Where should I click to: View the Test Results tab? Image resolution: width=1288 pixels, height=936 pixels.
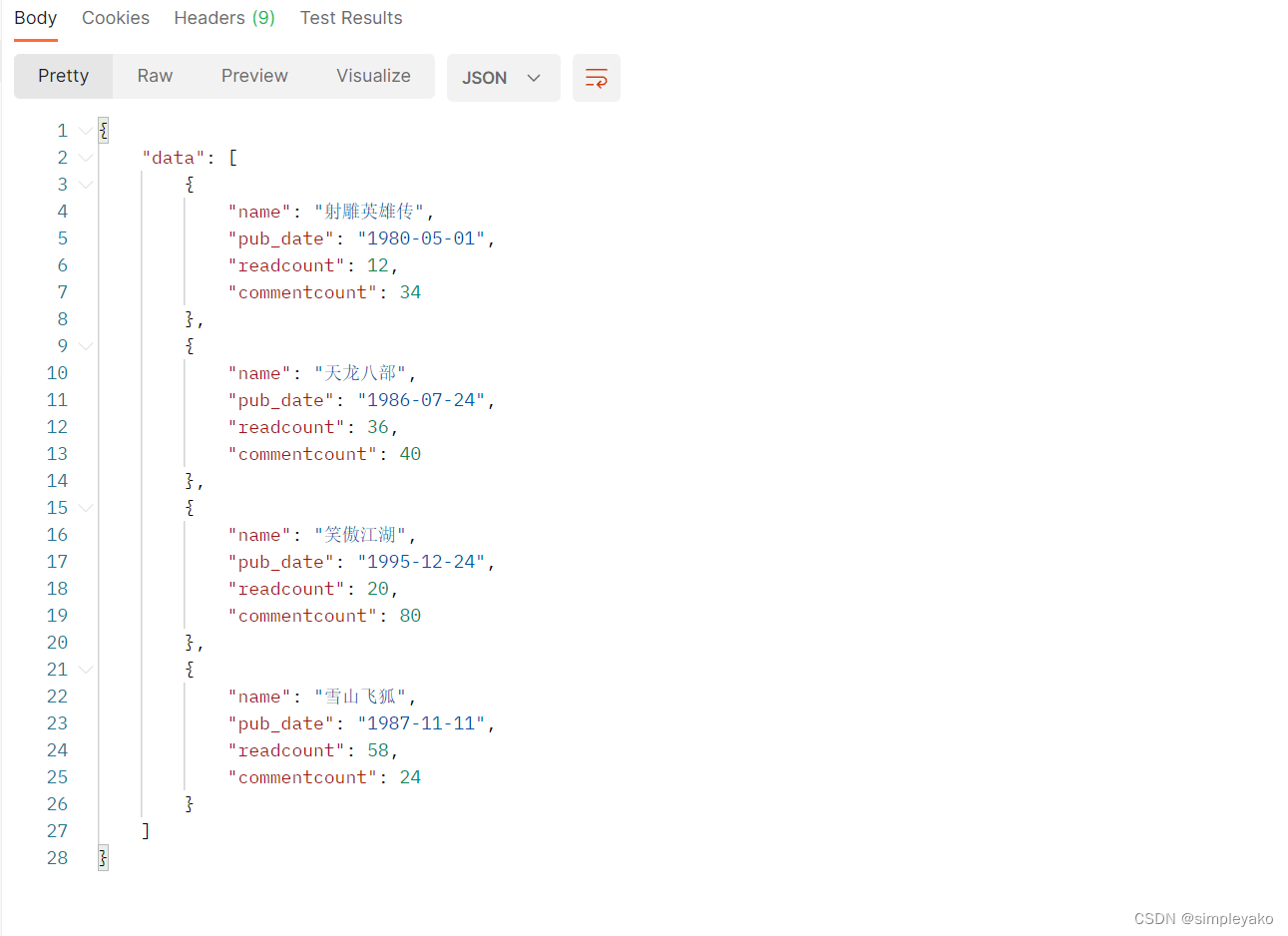(x=351, y=17)
